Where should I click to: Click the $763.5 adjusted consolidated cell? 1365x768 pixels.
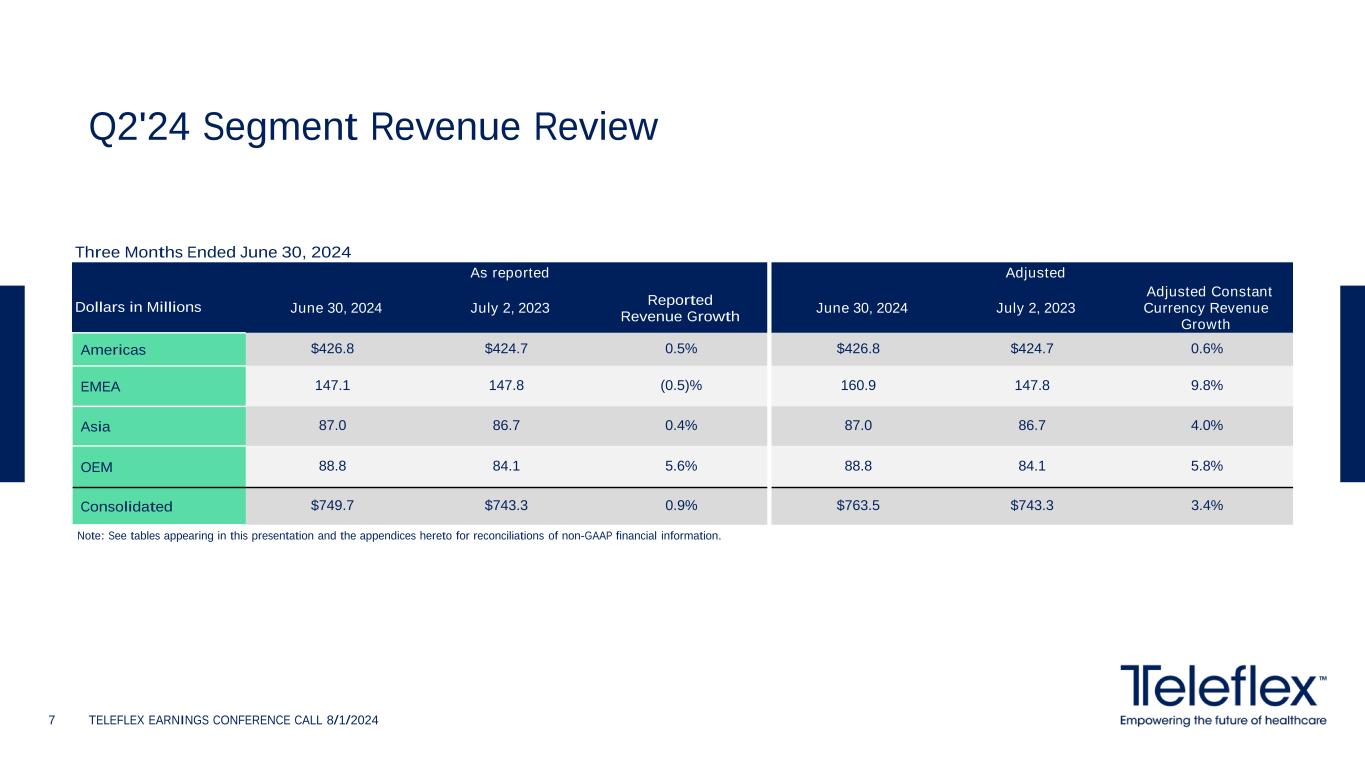861,505
